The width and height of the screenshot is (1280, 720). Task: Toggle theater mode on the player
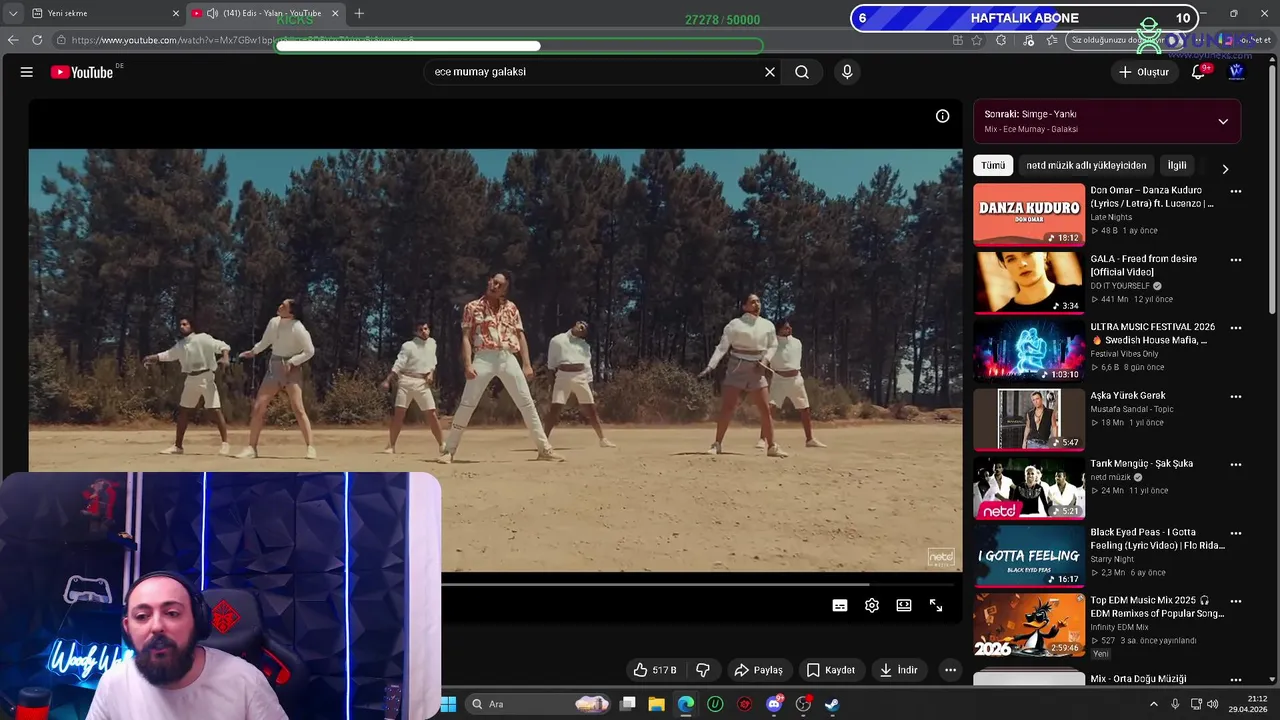904,605
